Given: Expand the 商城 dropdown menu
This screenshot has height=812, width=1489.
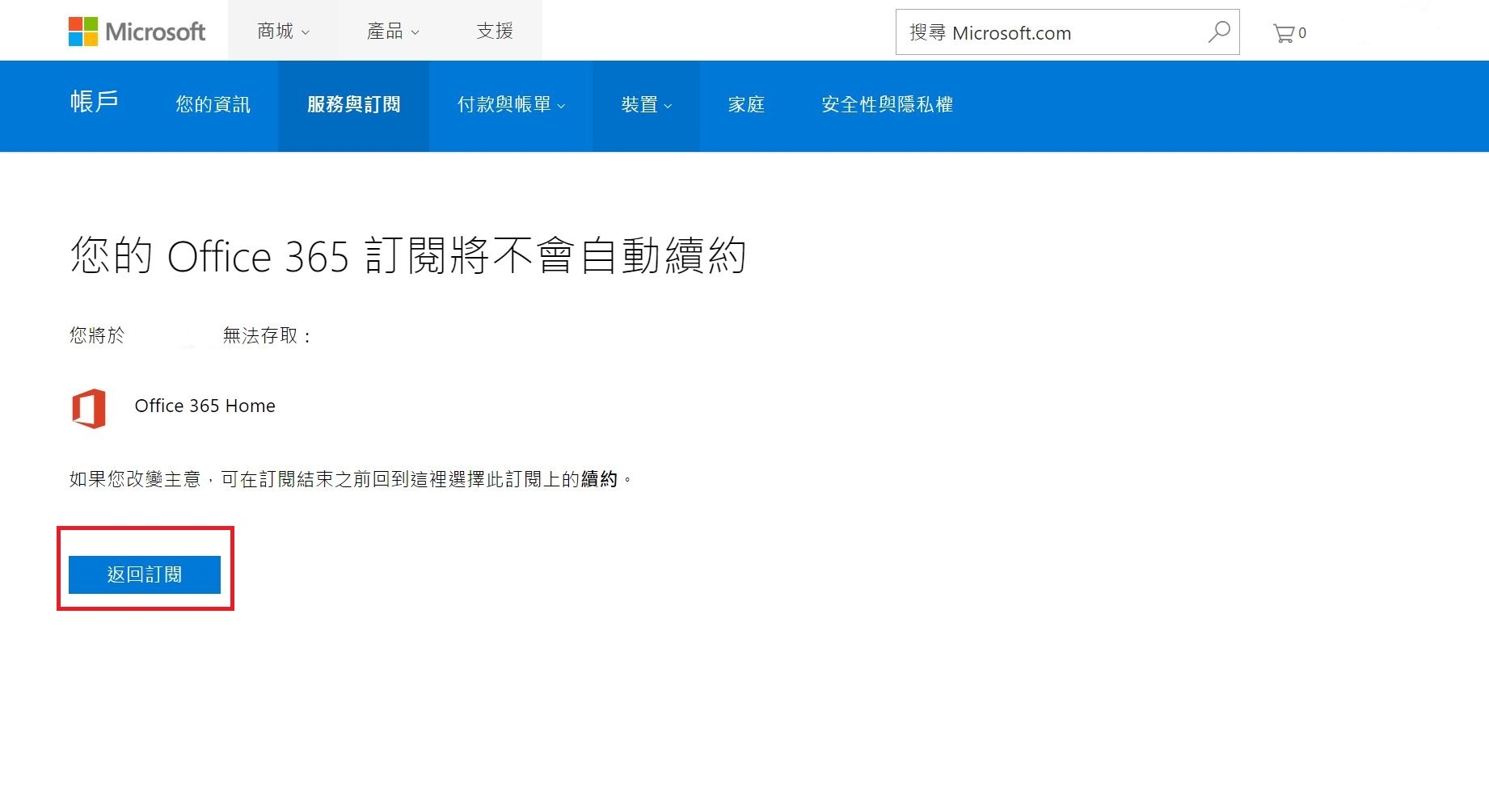Looking at the screenshot, I should point(283,31).
